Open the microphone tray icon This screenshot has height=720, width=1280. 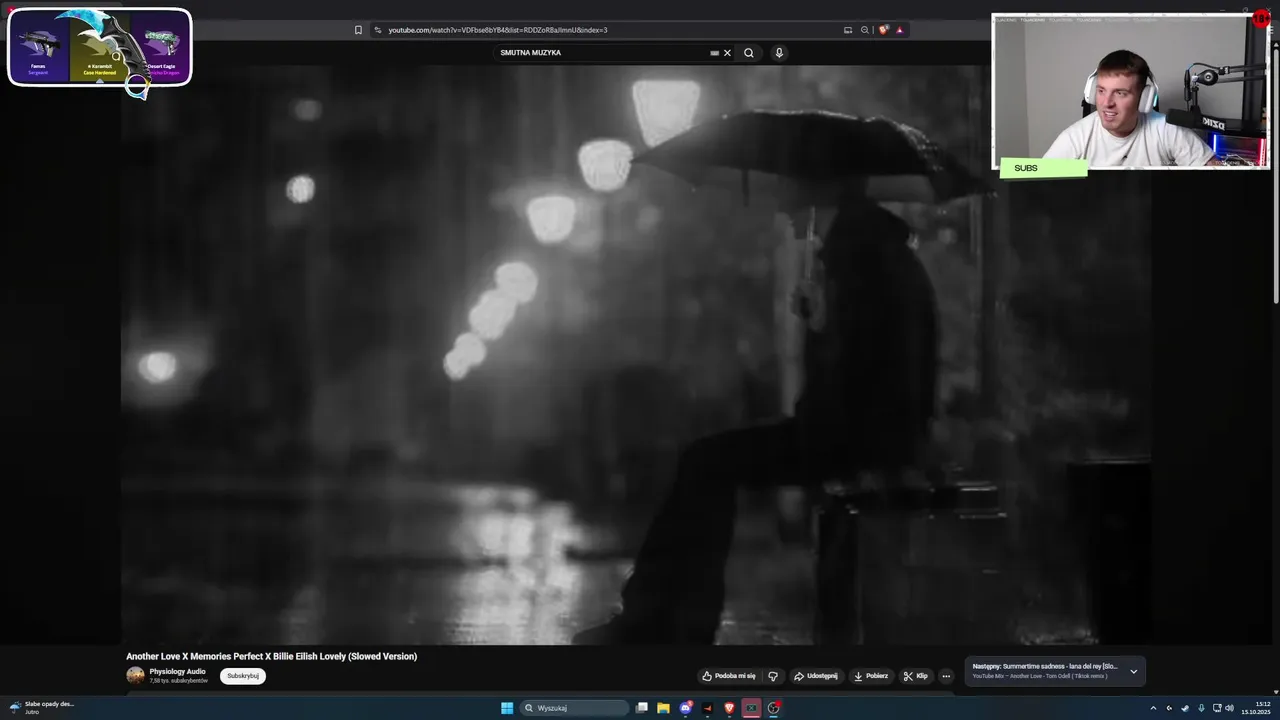[1201, 708]
